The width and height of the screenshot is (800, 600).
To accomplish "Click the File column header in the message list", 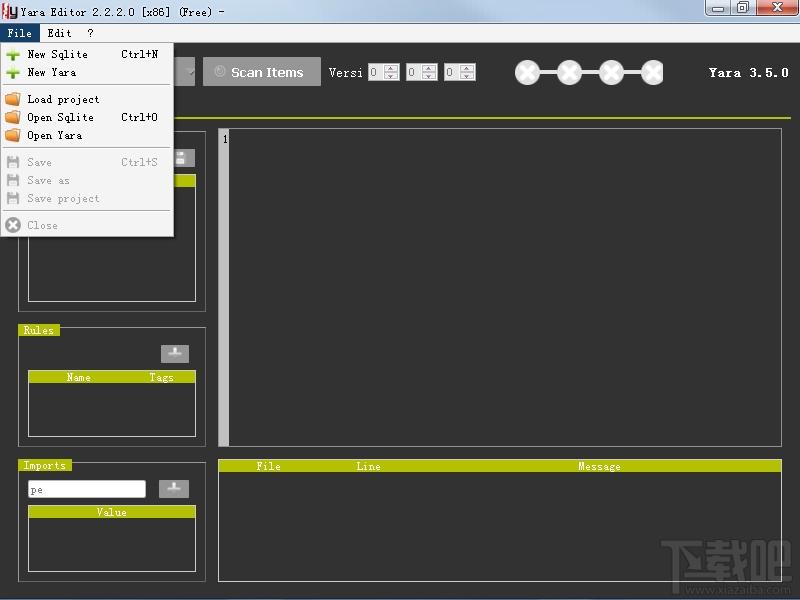I will click(x=268, y=466).
